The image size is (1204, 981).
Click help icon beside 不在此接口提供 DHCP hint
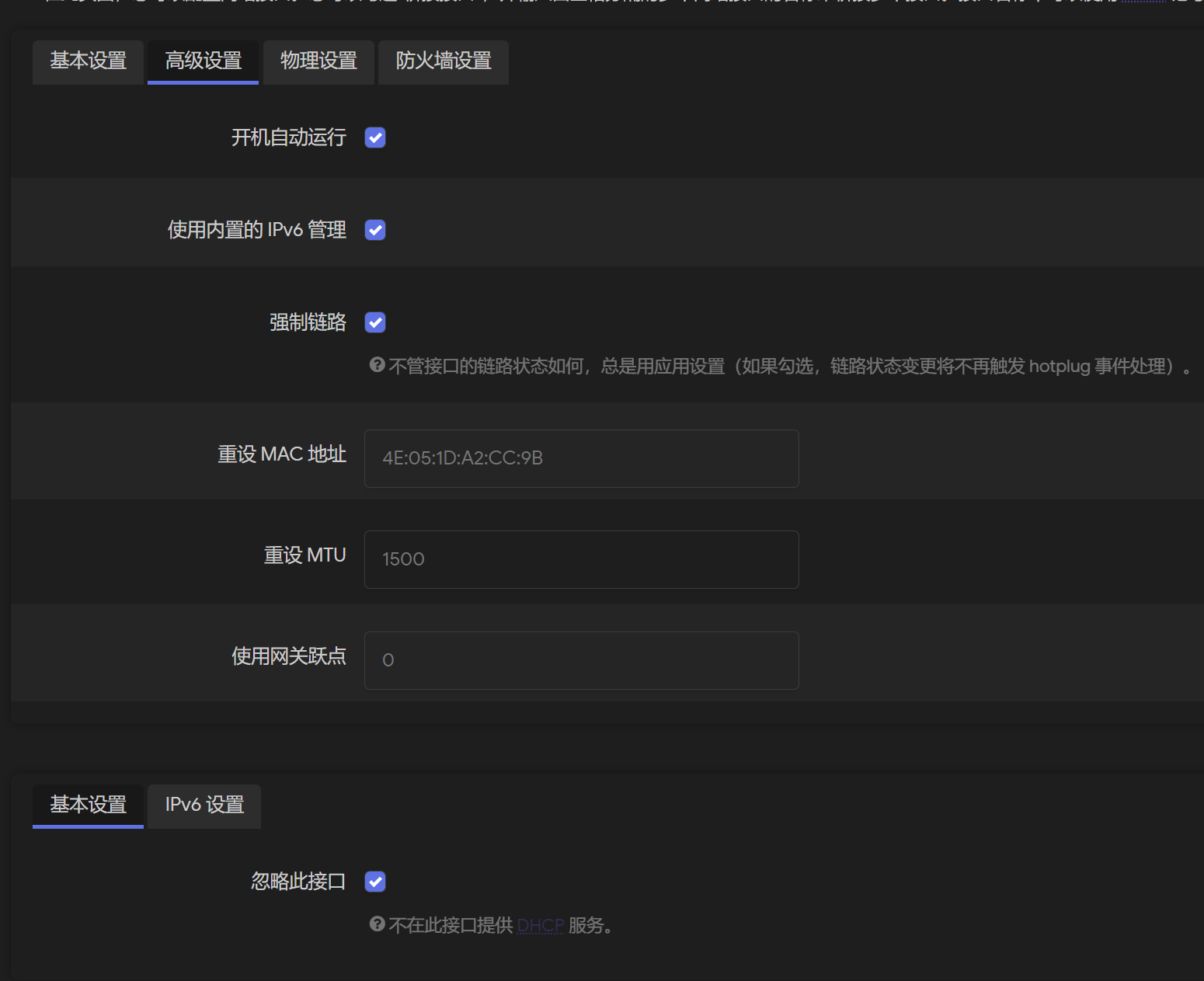tap(378, 924)
